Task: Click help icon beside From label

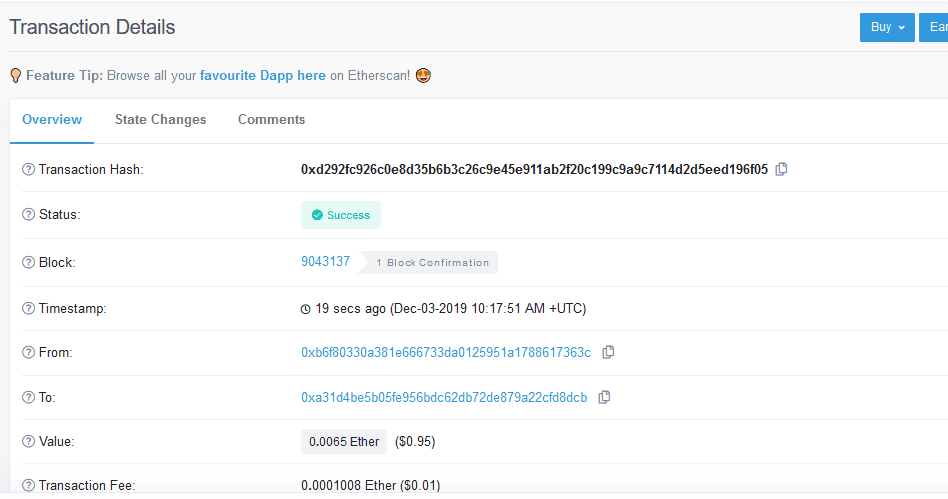Action: point(28,353)
